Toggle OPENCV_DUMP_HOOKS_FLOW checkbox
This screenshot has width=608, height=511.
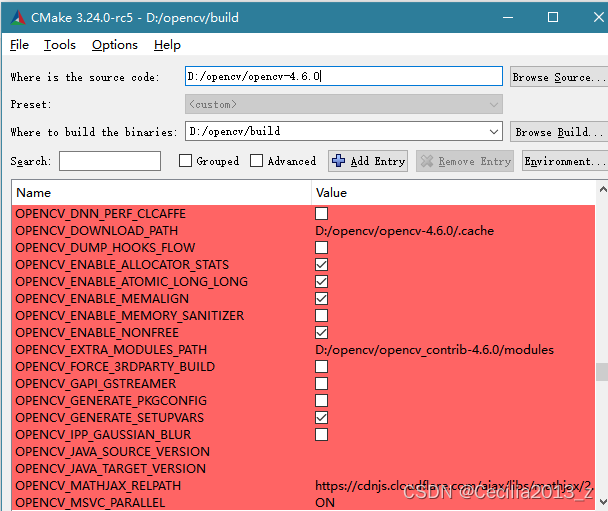point(321,248)
